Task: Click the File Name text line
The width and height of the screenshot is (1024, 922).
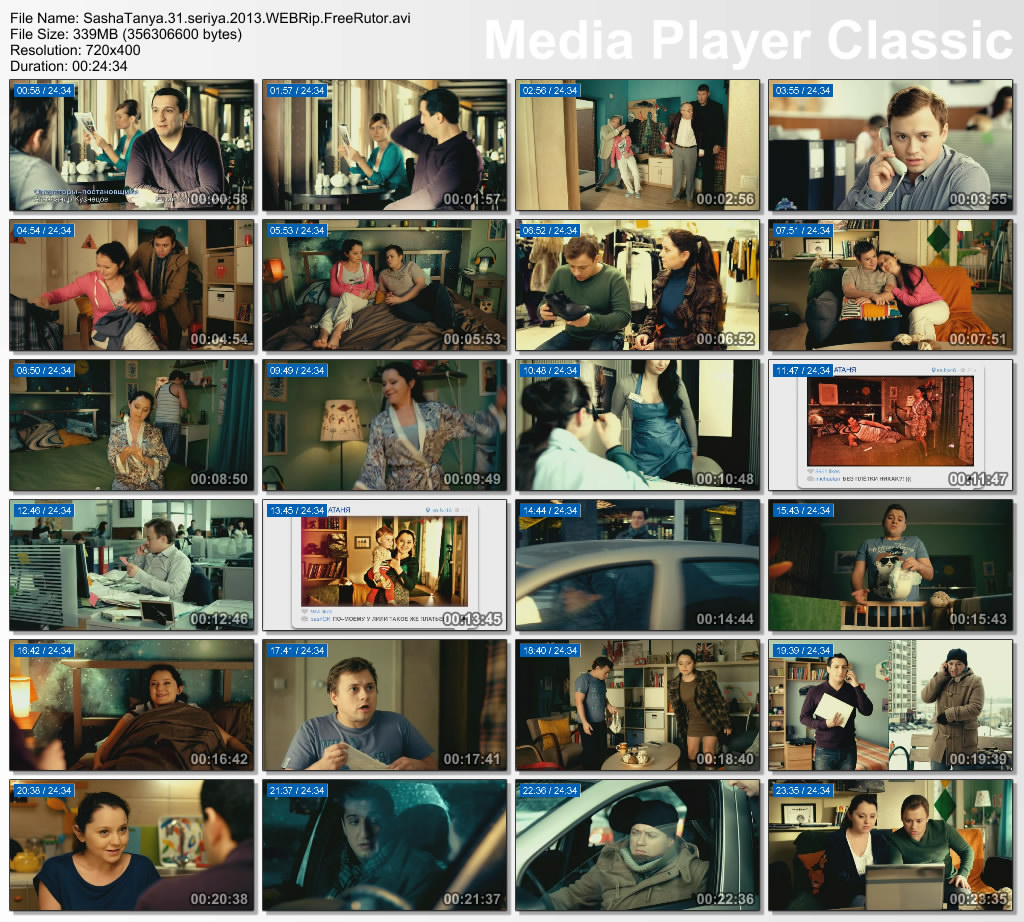Action: point(210,18)
